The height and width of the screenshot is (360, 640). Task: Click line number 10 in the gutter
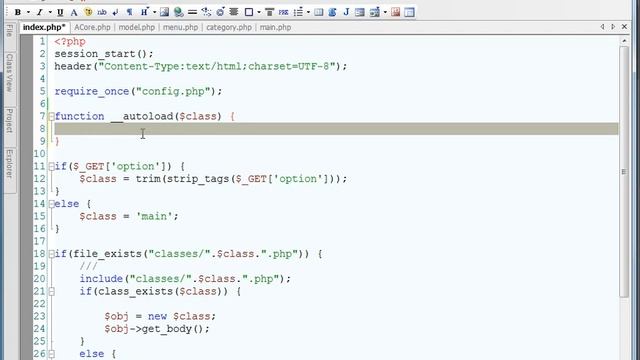(x=40, y=154)
